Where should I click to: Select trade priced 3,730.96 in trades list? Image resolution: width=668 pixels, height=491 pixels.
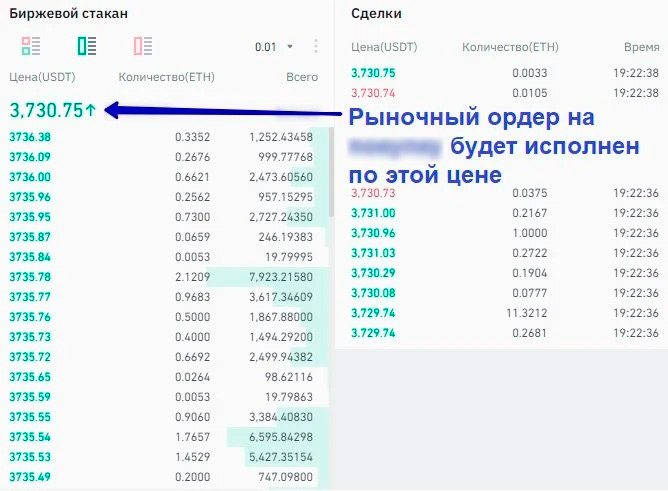pos(505,233)
